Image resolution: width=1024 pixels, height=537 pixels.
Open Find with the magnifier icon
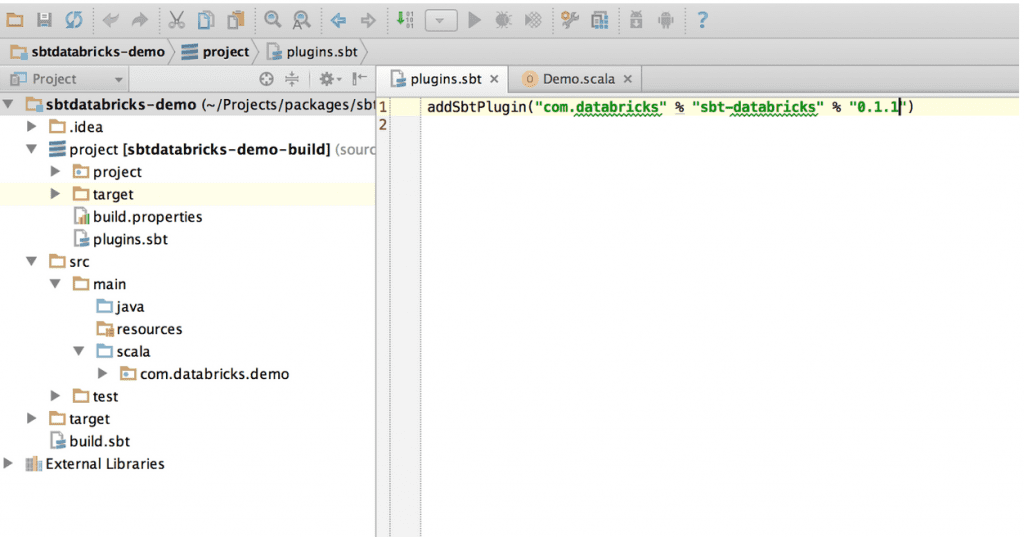tap(272, 19)
